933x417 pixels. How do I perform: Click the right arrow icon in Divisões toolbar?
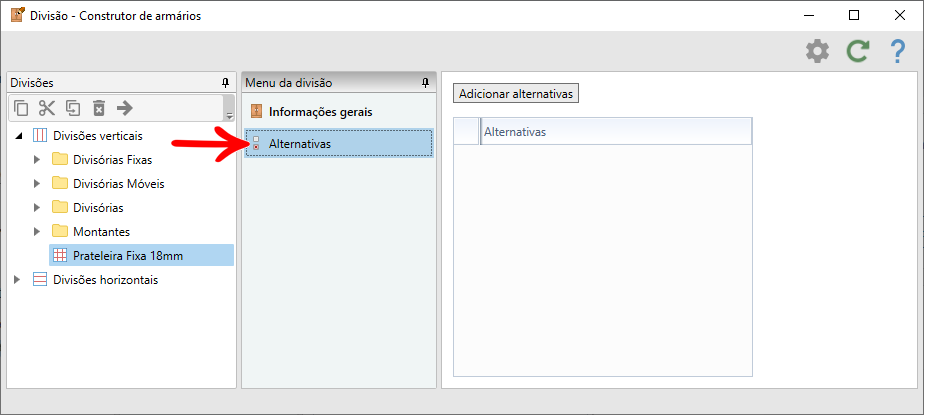(x=124, y=108)
